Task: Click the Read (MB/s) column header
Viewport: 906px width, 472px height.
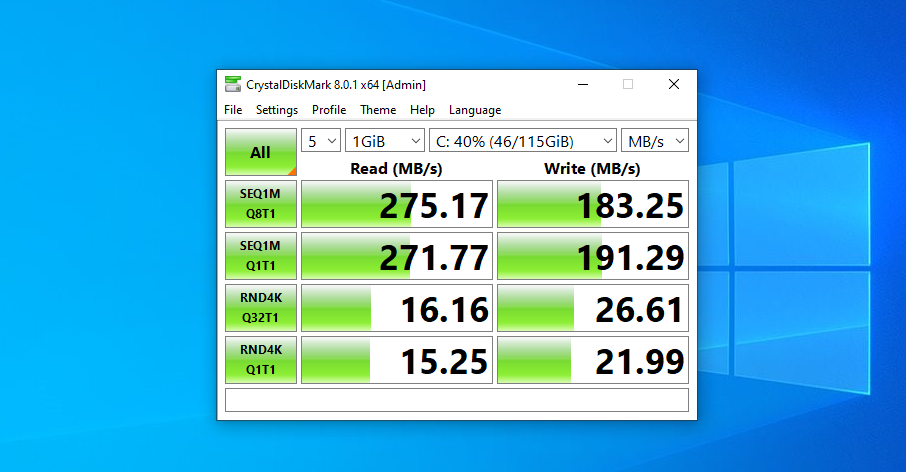Action: 396,169
